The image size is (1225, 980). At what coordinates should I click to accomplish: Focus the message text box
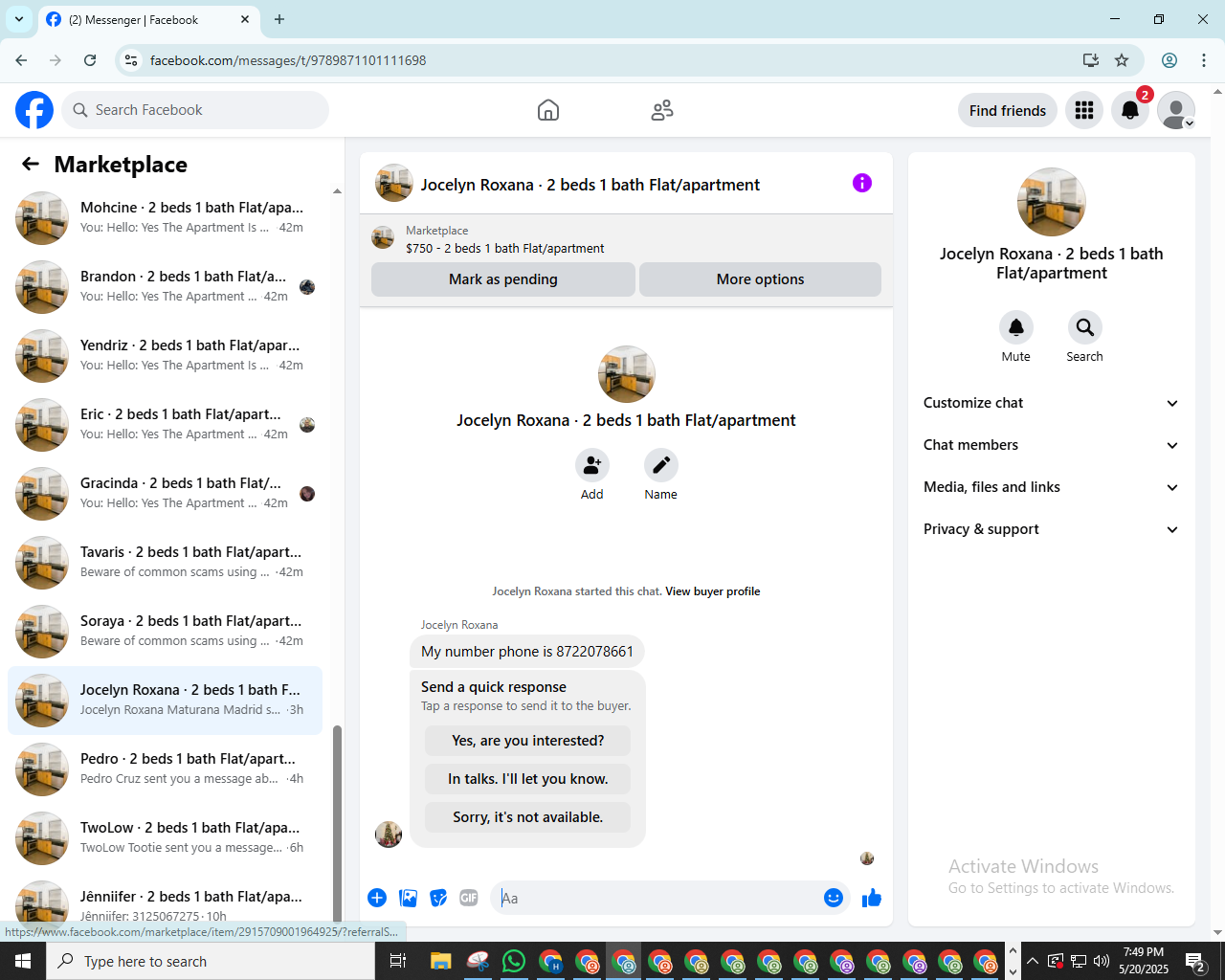pos(657,898)
